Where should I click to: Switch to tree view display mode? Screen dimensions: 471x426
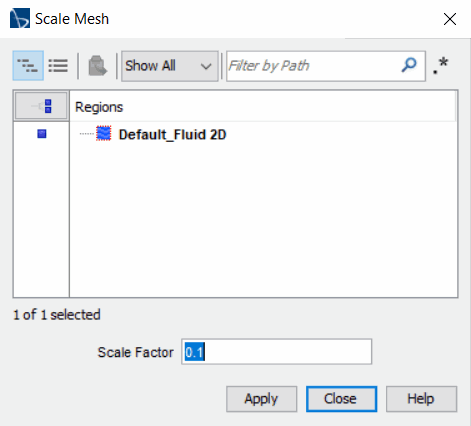click(28, 66)
